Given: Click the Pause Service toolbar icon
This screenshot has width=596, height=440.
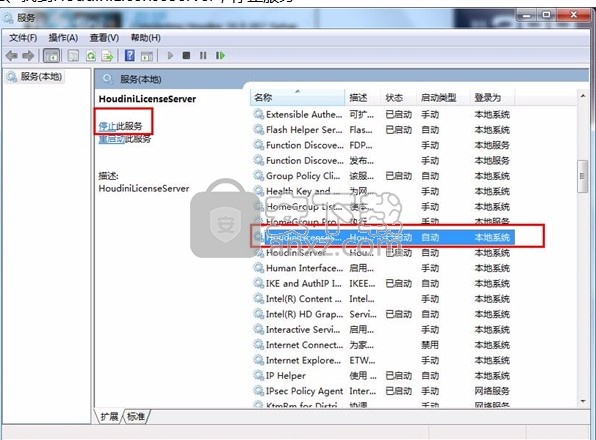Looking at the screenshot, I should click(x=203, y=55).
